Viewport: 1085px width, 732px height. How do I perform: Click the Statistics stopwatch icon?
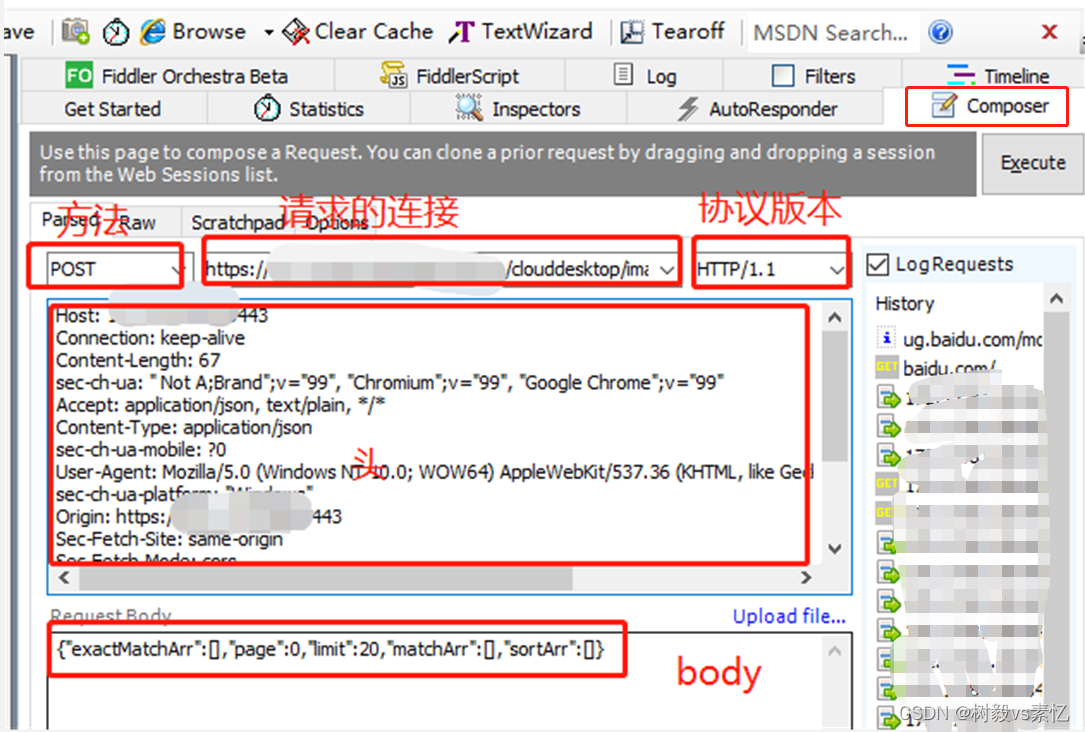click(x=266, y=108)
